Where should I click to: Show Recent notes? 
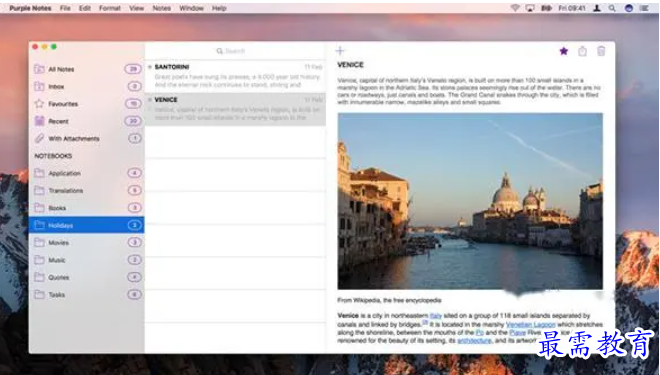coord(87,121)
